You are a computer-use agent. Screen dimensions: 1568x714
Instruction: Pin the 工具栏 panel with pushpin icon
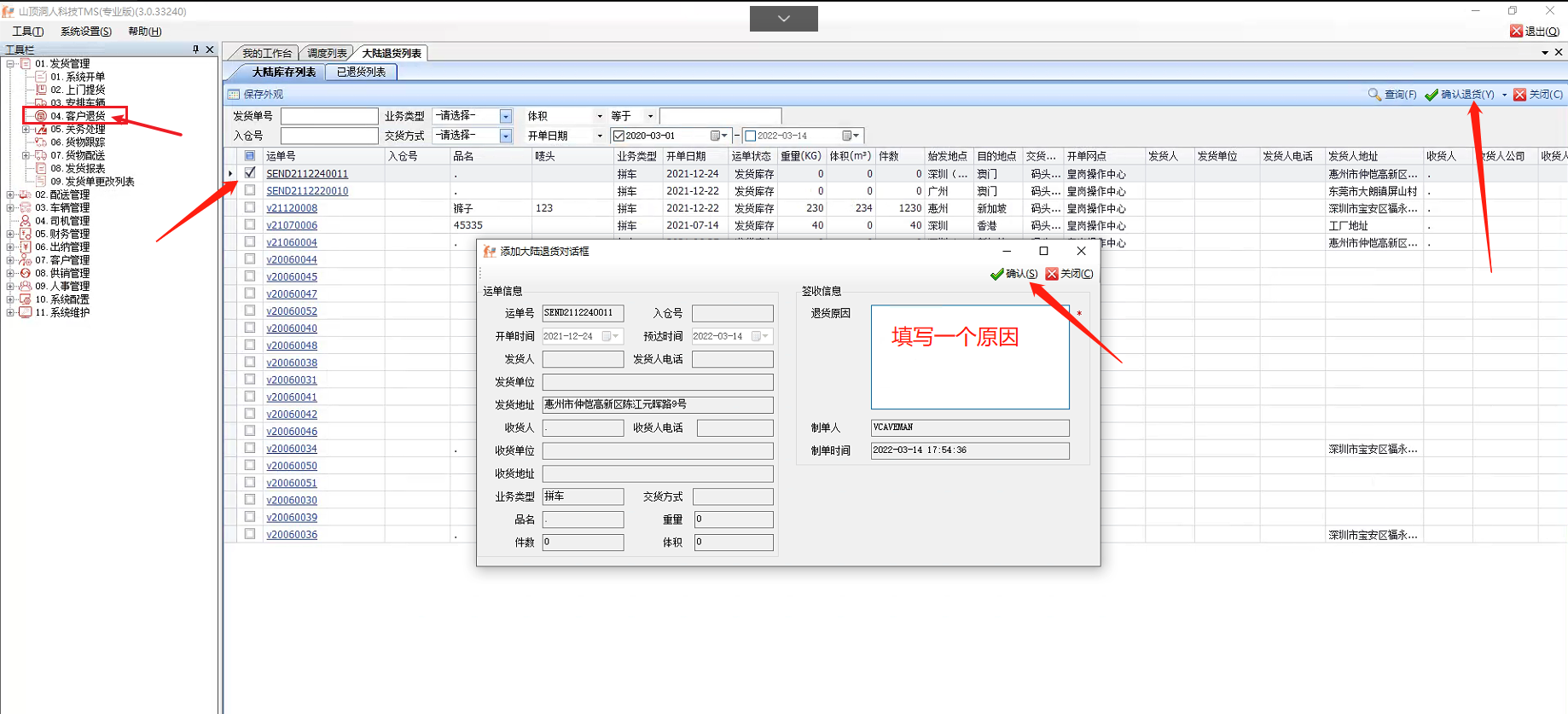(195, 49)
